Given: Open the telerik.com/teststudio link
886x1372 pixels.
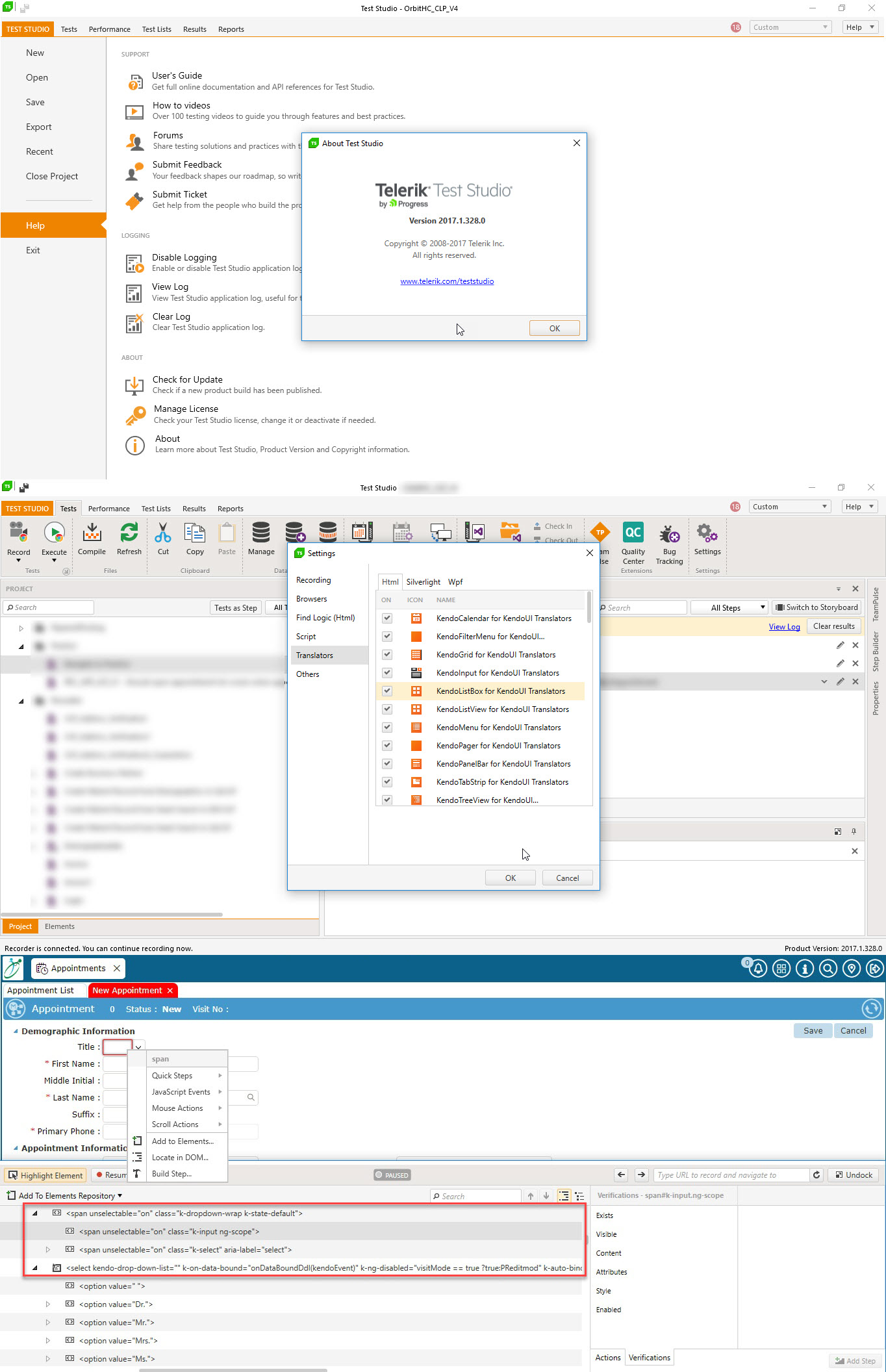Looking at the screenshot, I should click(x=447, y=281).
